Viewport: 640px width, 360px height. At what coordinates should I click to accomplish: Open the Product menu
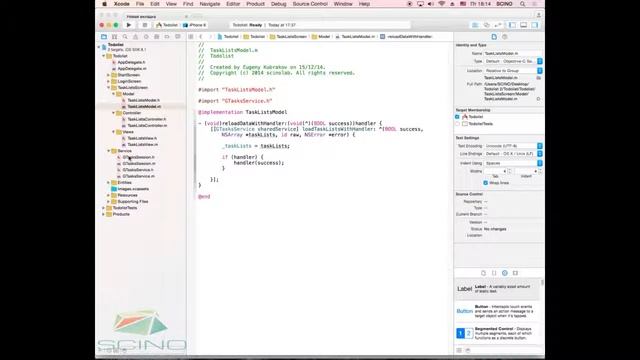tap(256, 4)
